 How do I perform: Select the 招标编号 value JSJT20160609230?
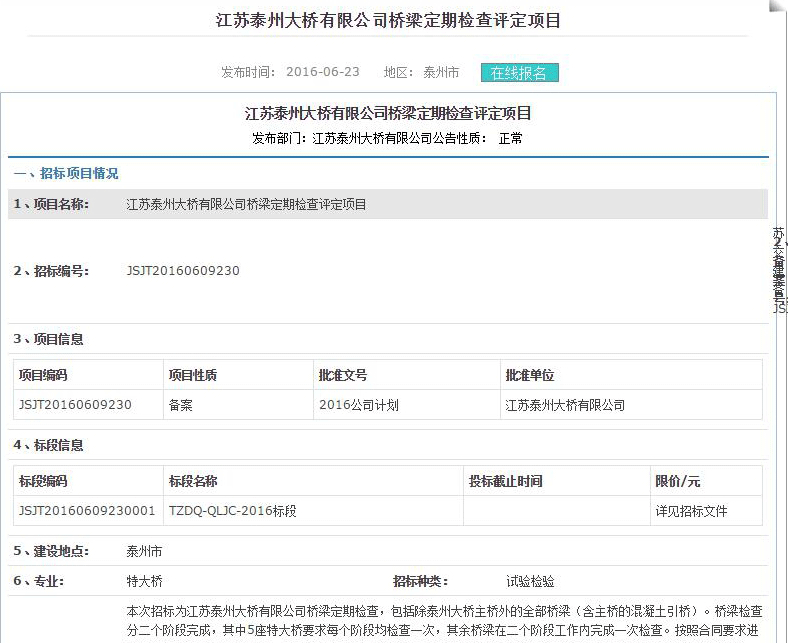[x=183, y=271]
